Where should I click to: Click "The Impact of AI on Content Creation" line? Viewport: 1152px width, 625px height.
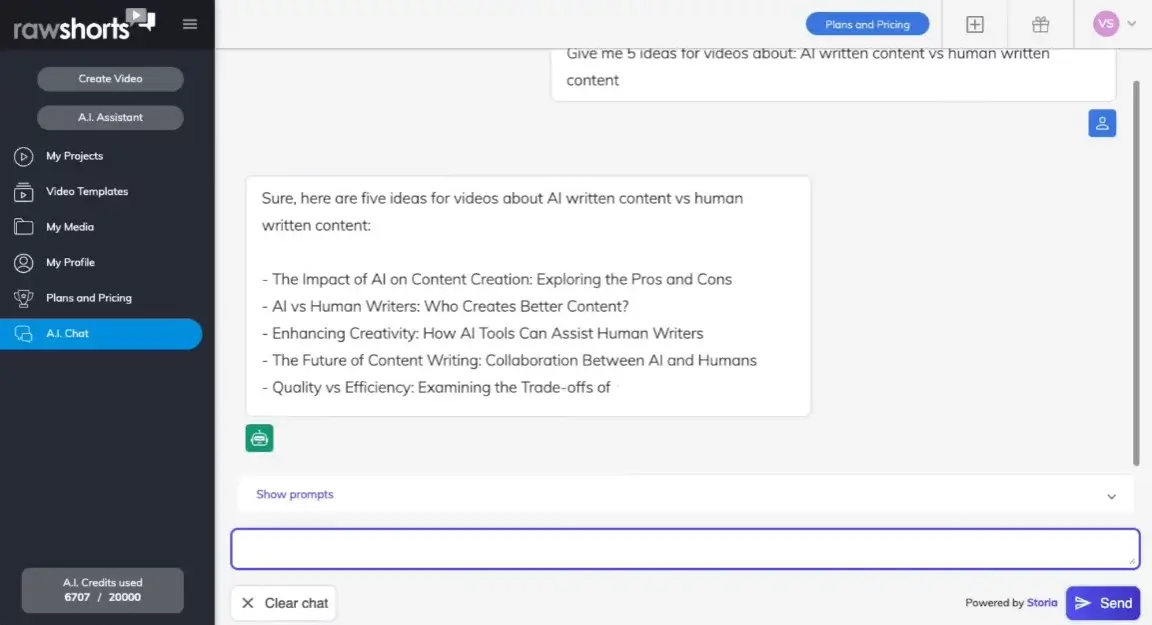[x=497, y=279]
